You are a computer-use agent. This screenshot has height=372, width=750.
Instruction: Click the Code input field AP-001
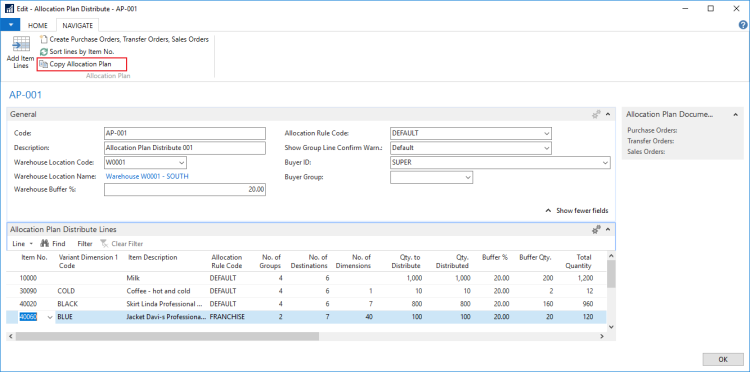(185, 133)
